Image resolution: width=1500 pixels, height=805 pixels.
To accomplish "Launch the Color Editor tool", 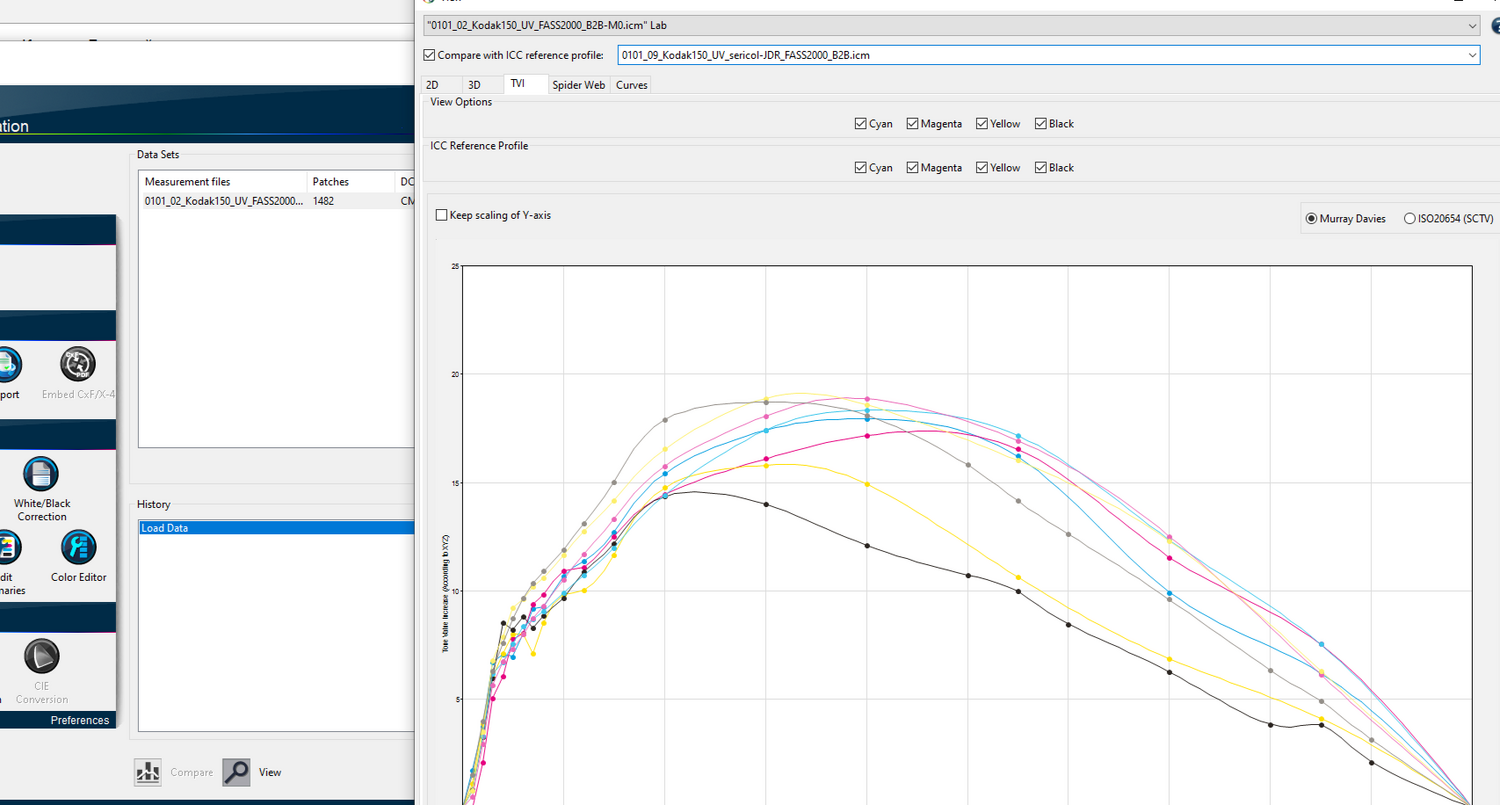I will click(x=78, y=548).
